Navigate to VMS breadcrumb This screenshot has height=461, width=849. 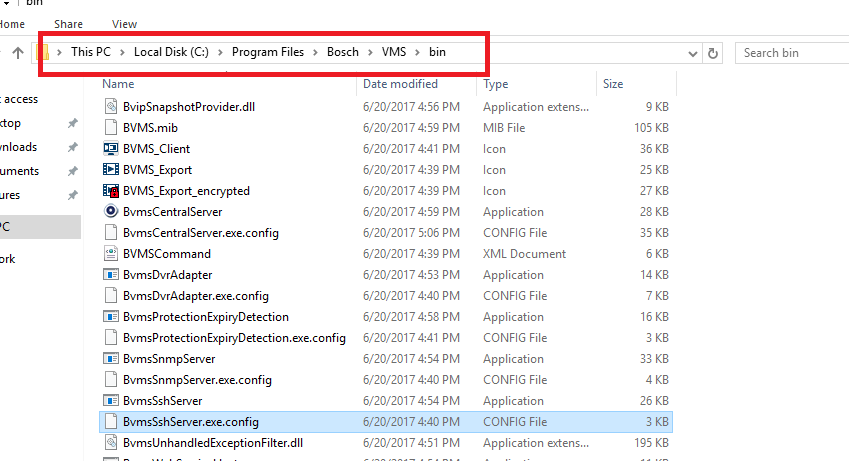[x=394, y=52]
